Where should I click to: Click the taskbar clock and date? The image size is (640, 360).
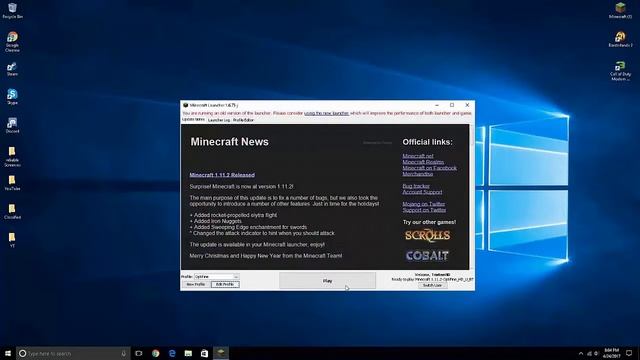click(x=611, y=353)
